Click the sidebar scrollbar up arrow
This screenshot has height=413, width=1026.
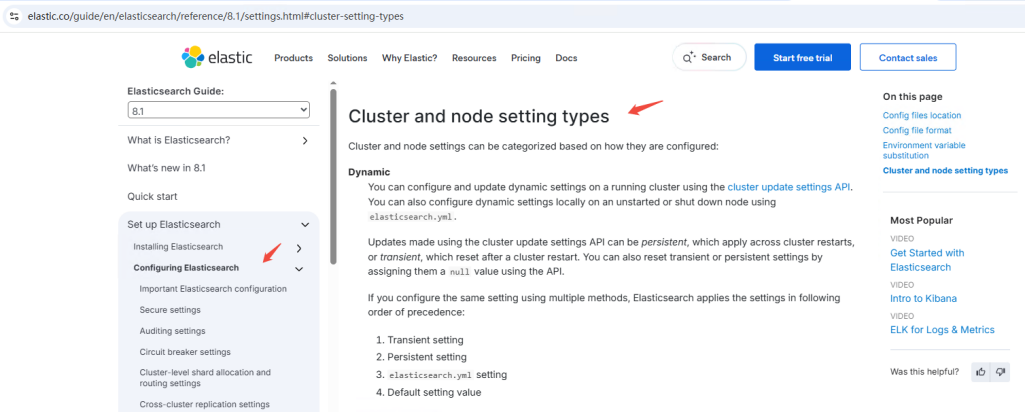point(333,83)
